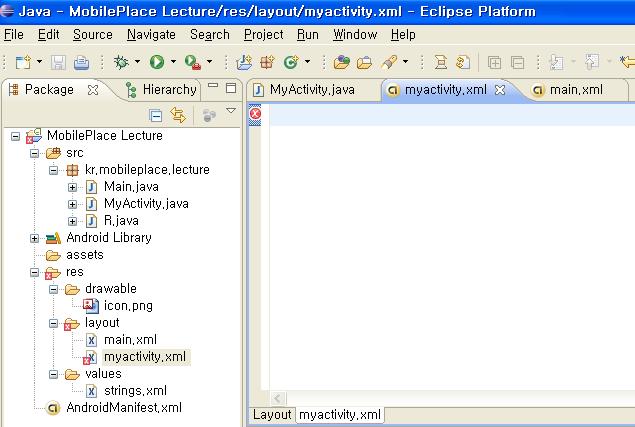Open the New Java Class dropdown arrow
635x427 pixels.
pyautogui.click(x=307, y=62)
